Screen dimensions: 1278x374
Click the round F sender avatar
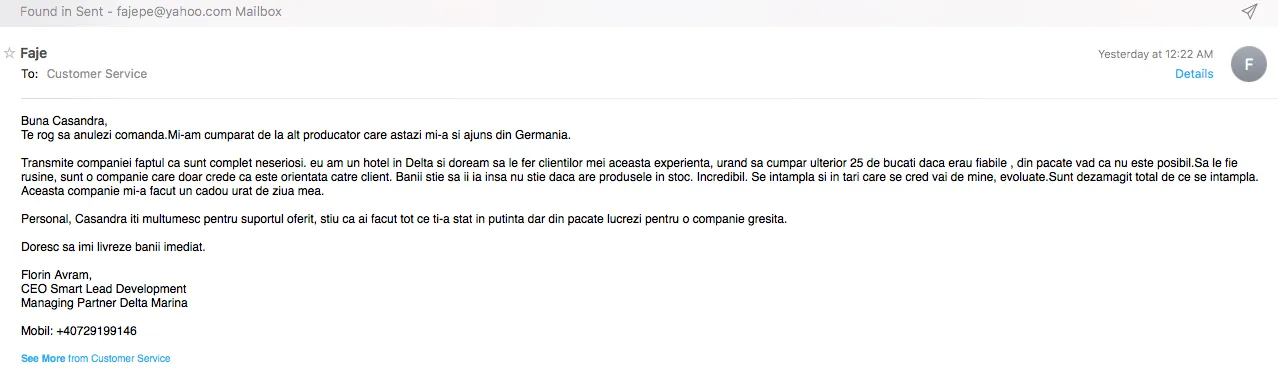pos(1248,64)
